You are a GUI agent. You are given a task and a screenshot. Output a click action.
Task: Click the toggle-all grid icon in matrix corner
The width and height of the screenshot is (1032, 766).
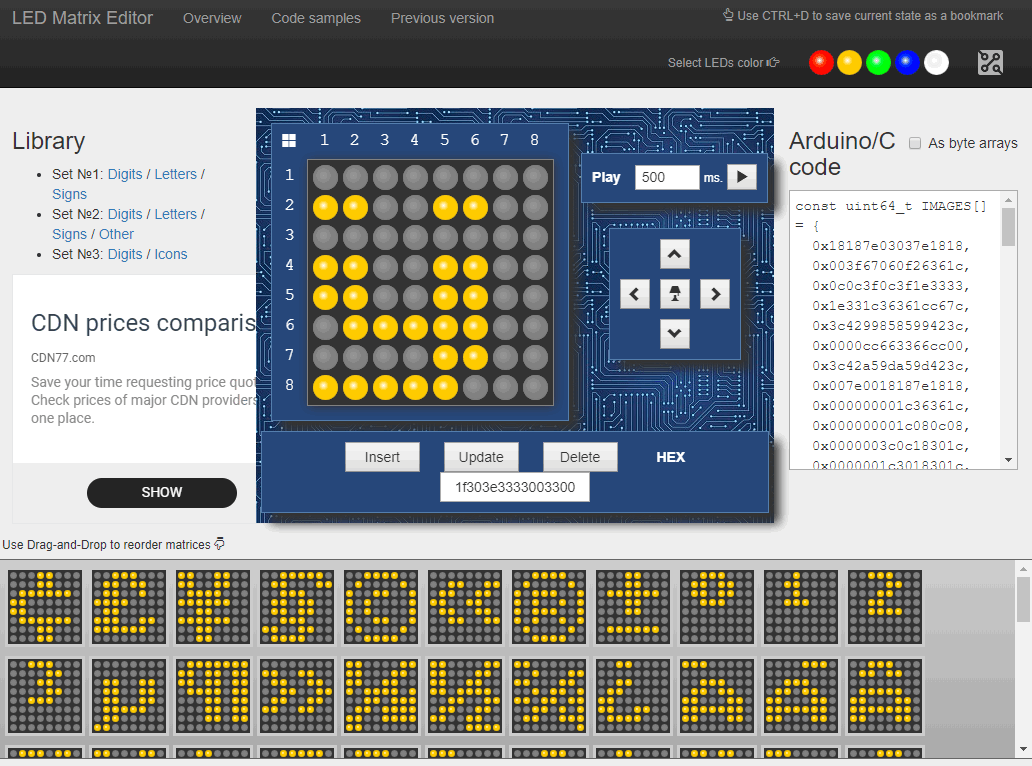click(289, 140)
